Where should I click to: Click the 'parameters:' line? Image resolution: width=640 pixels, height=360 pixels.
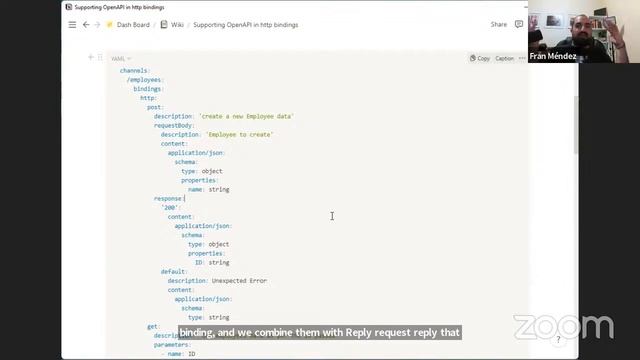click(x=172, y=345)
